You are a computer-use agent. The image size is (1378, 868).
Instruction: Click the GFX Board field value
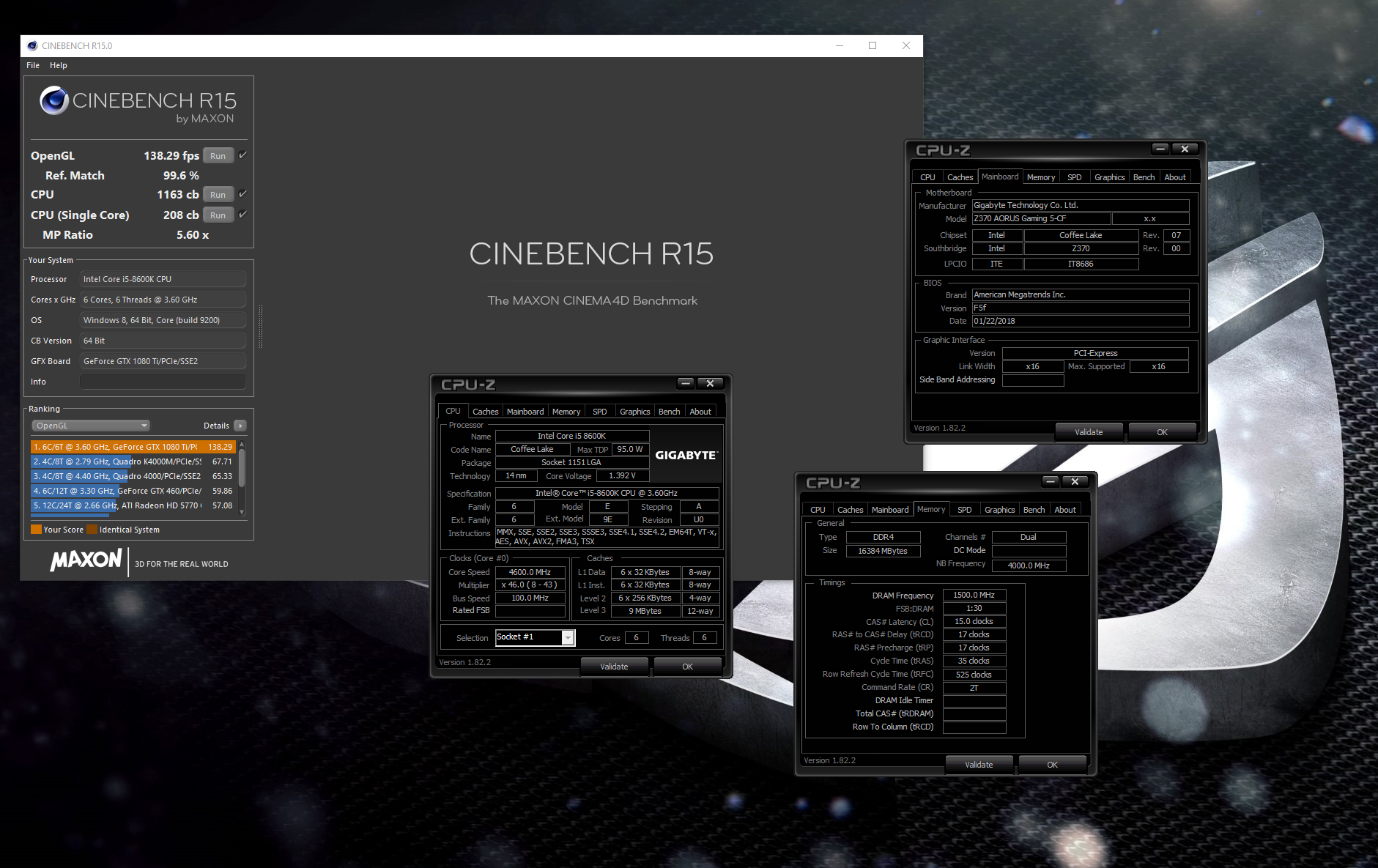[163, 361]
